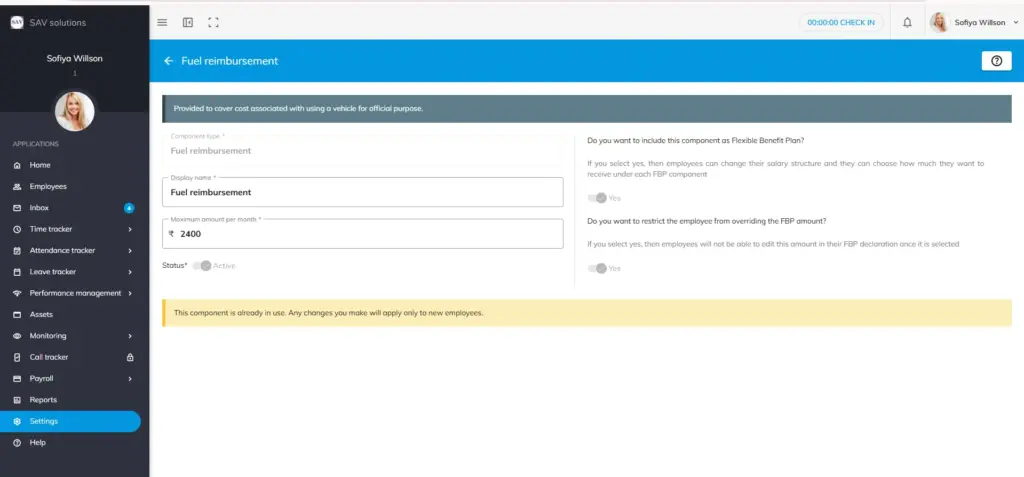Expand the Payroll submenu chevron

tap(130, 379)
